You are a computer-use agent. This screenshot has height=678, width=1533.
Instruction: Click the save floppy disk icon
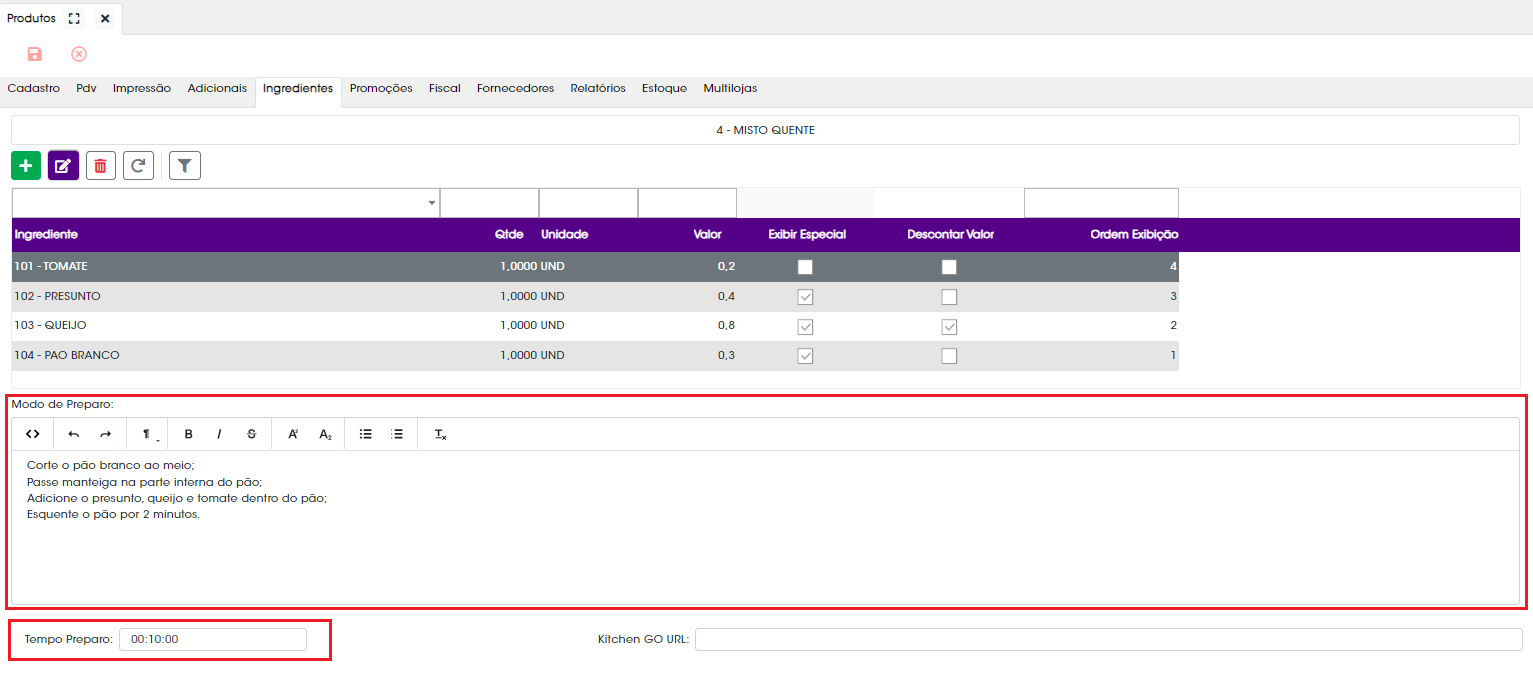(x=35, y=54)
